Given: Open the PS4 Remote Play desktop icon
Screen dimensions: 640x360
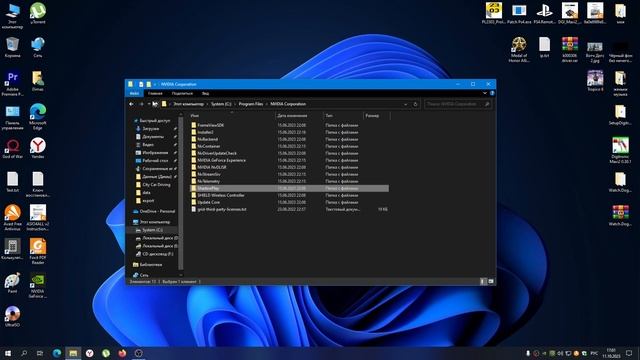Looking at the screenshot, I should [x=544, y=13].
